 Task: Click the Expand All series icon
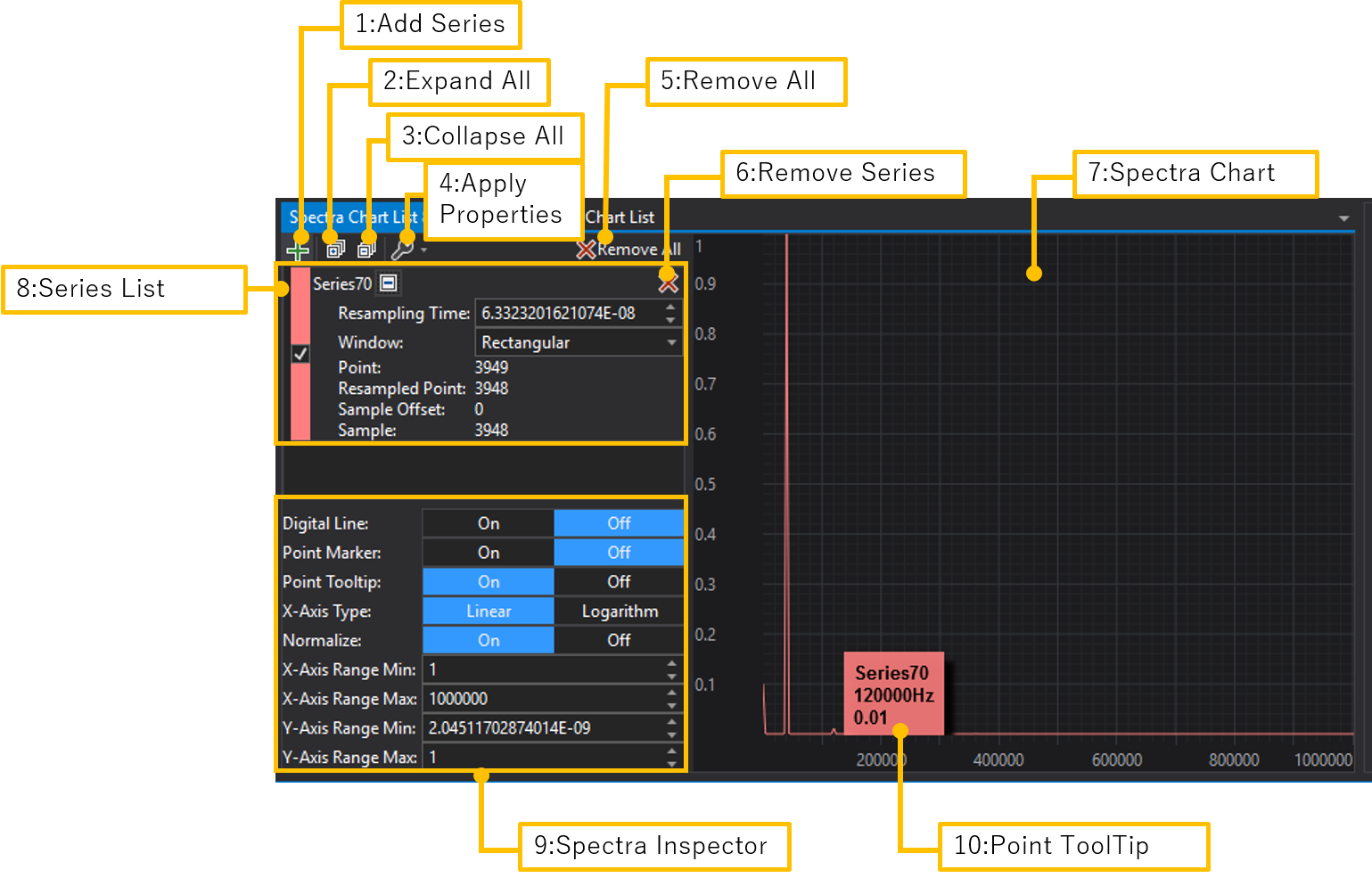(335, 250)
